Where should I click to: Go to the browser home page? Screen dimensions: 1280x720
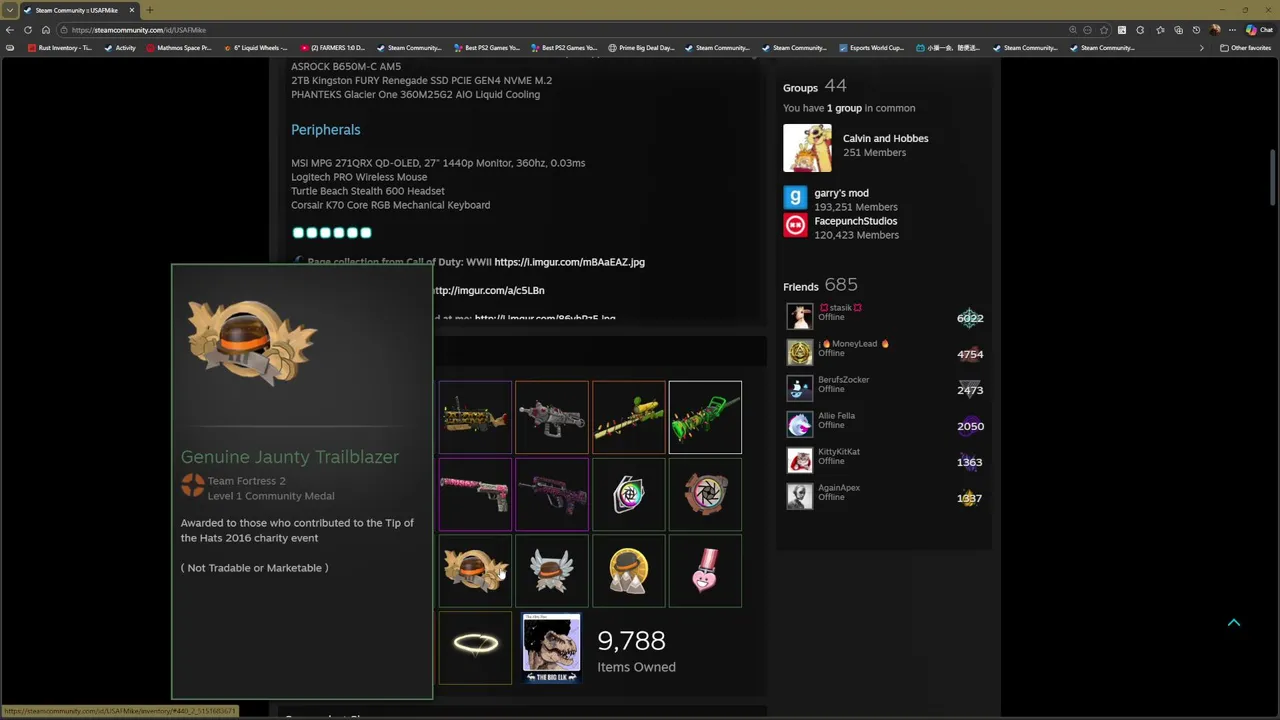(46, 30)
